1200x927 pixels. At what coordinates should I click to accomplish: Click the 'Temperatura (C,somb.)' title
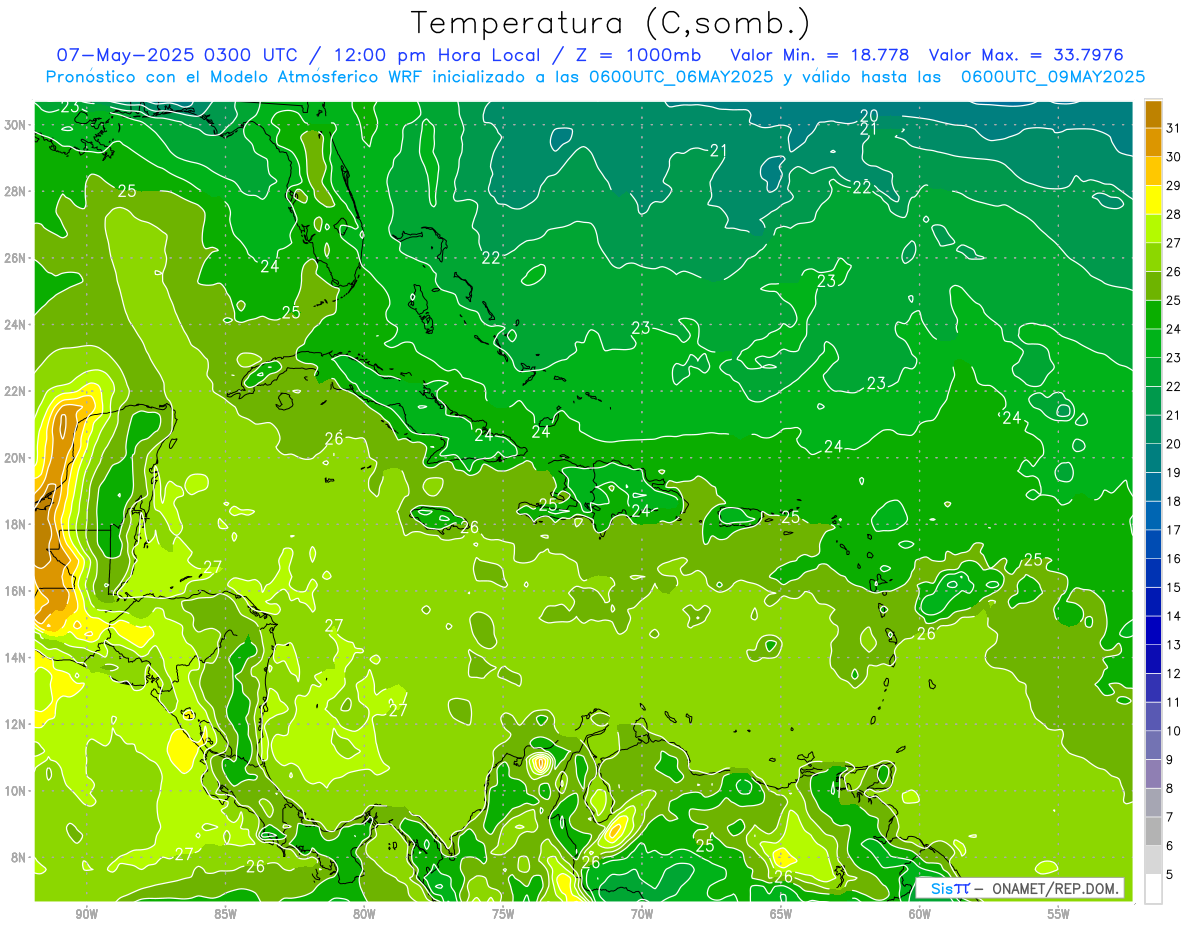(x=611, y=23)
